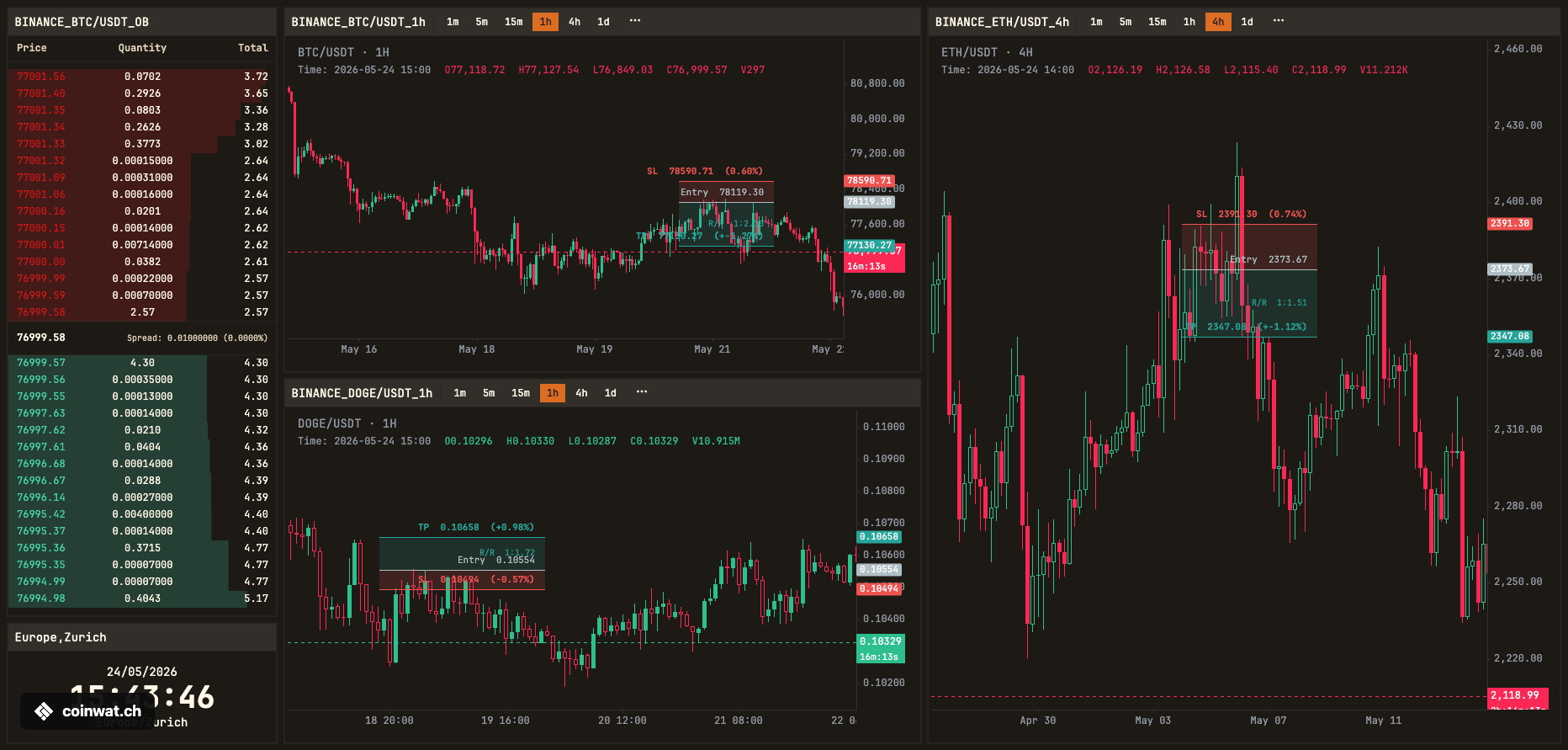
Task: Click the BINANCE_ETH/USDT_4h panel title
Action: [1002, 22]
